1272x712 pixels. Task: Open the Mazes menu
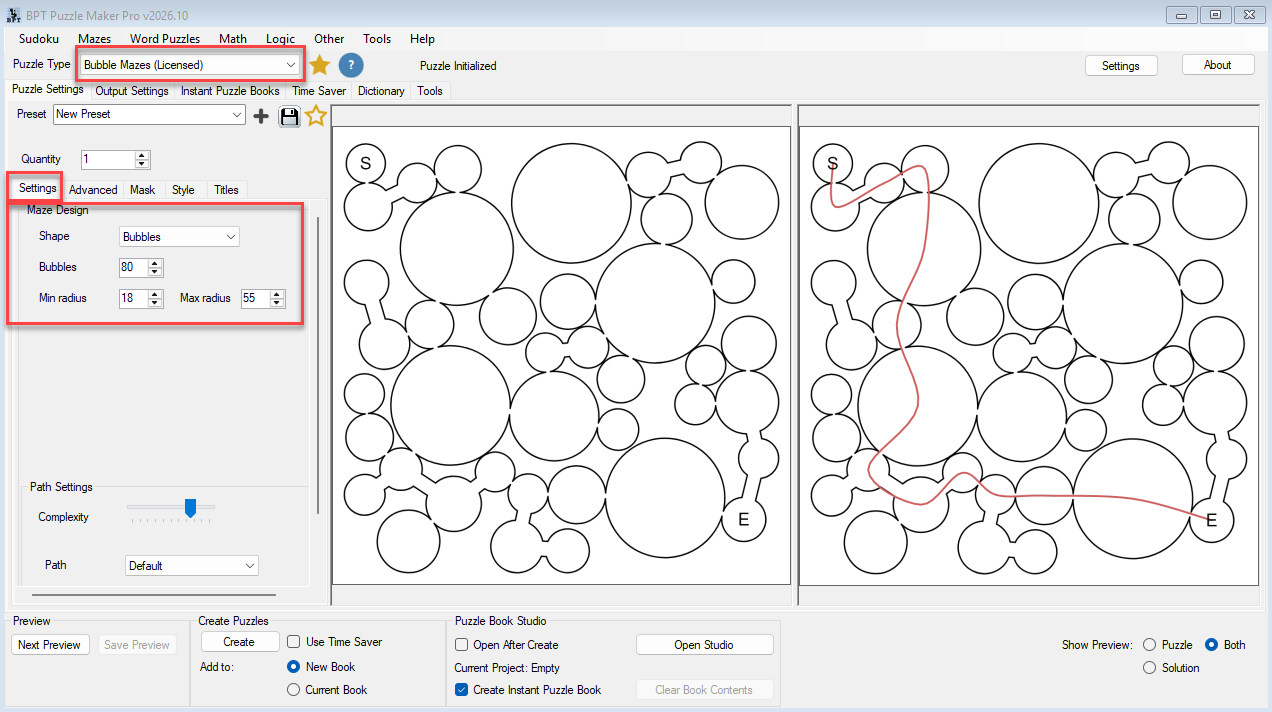click(95, 39)
